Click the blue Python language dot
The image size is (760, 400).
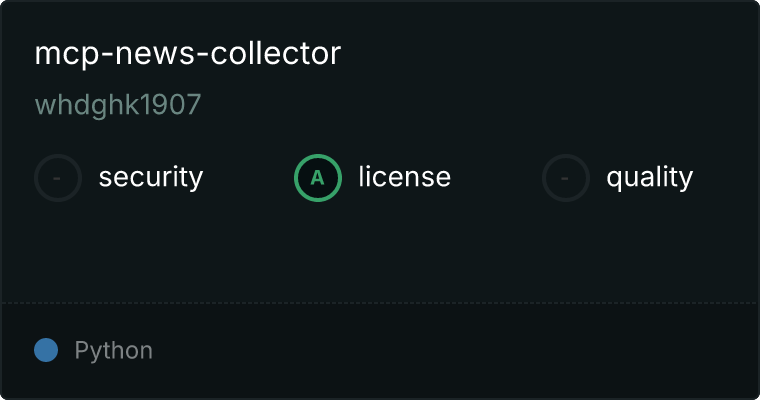(46, 350)
